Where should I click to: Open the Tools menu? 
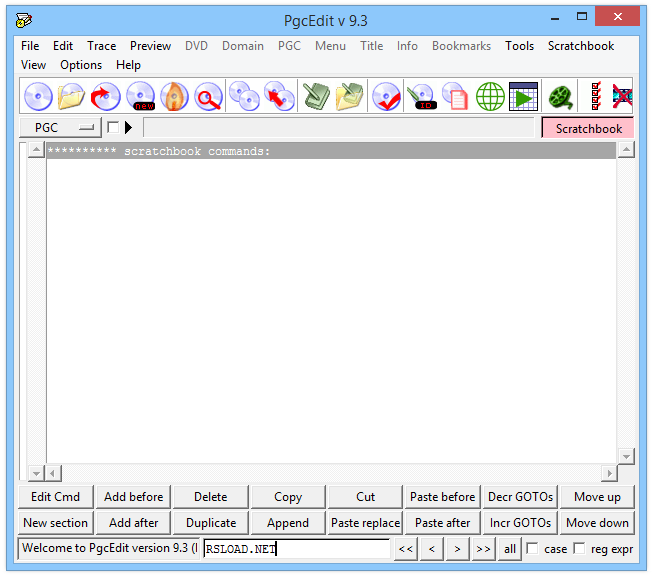click(x=519, y=46)
